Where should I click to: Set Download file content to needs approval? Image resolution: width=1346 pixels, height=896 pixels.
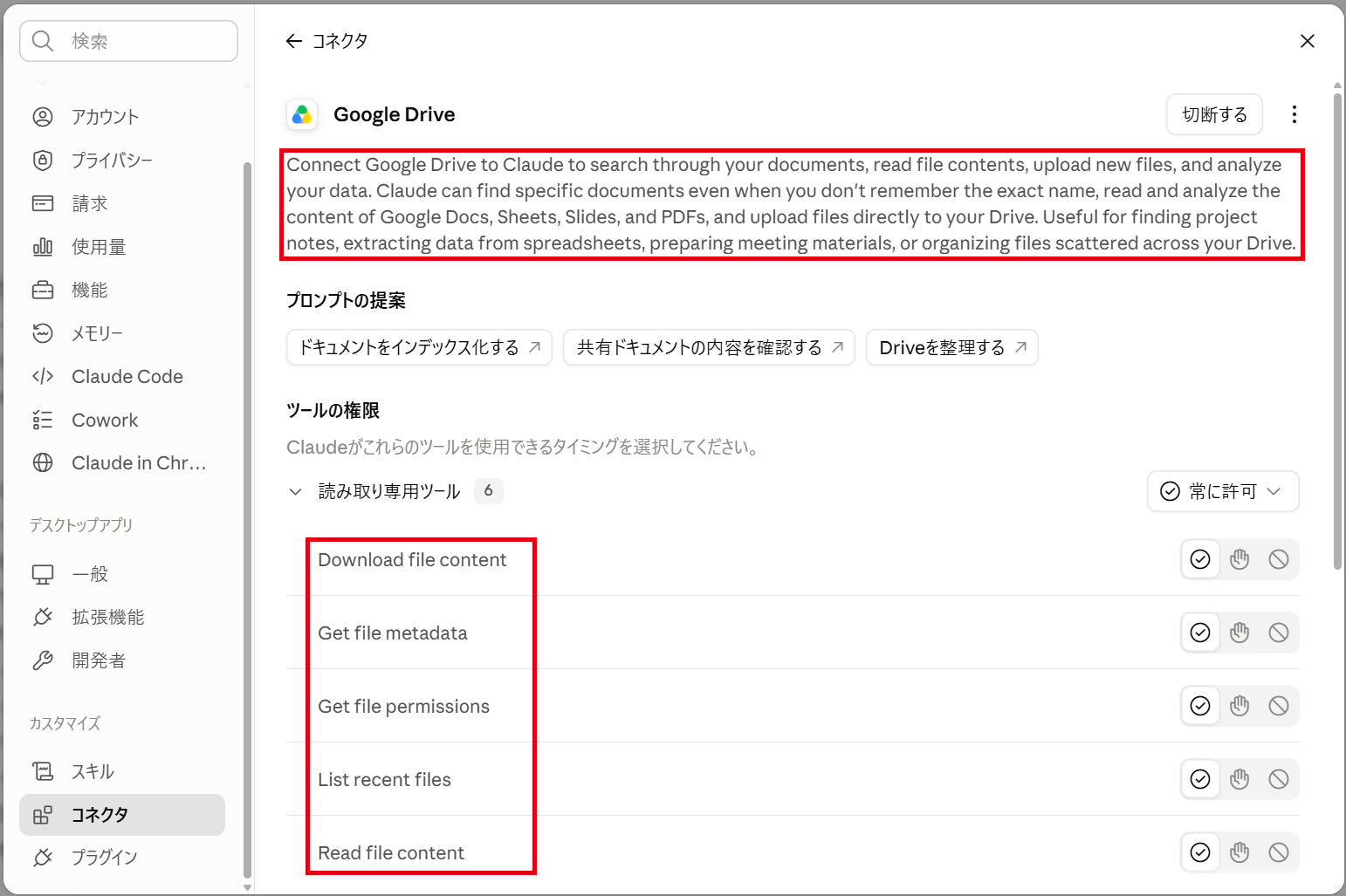tap(1240, 559)
